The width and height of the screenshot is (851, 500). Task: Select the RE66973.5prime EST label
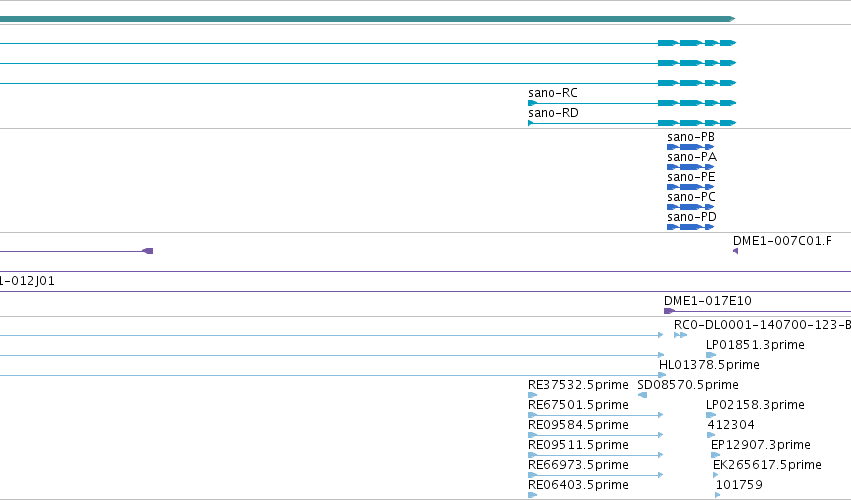point(578,465)
